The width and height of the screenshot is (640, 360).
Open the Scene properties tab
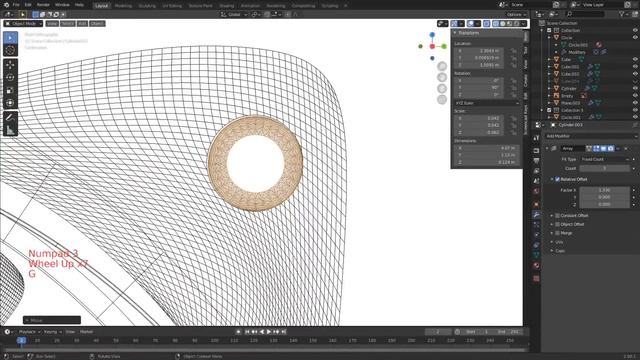[x=536, y=181]
